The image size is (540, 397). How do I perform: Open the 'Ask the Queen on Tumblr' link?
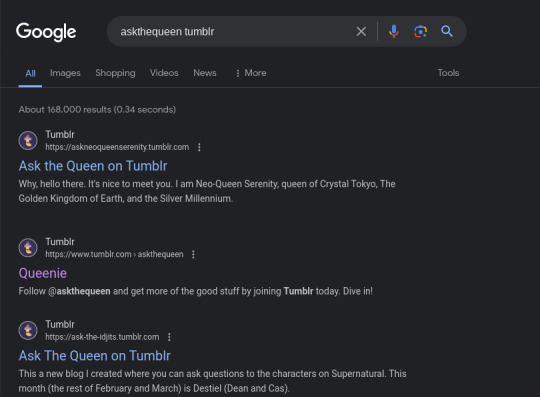93,166
